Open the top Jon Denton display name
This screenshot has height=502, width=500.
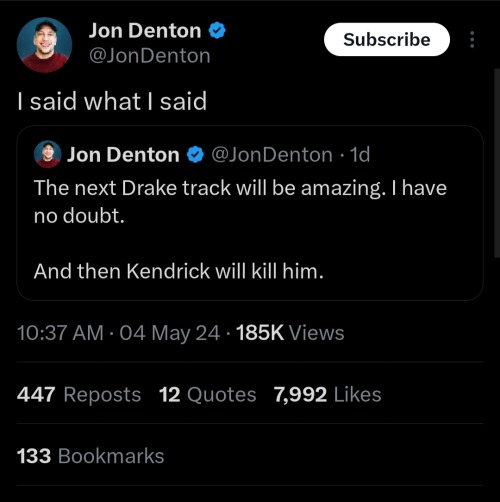145,31
